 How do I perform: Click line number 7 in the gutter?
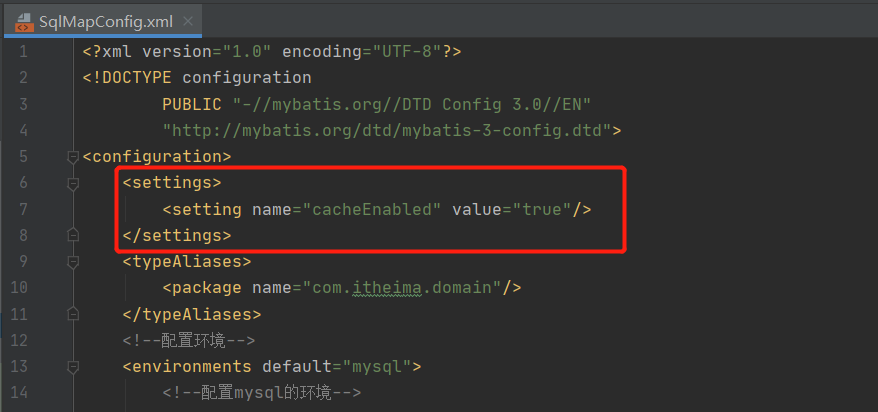pos(23,209)
